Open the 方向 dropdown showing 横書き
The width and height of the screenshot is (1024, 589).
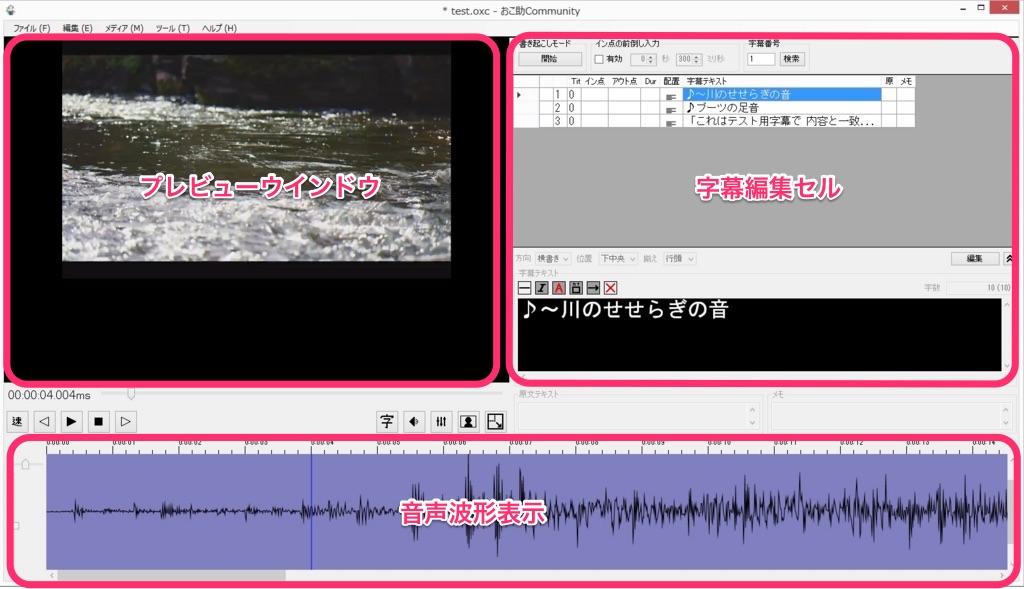click(552, 259)
